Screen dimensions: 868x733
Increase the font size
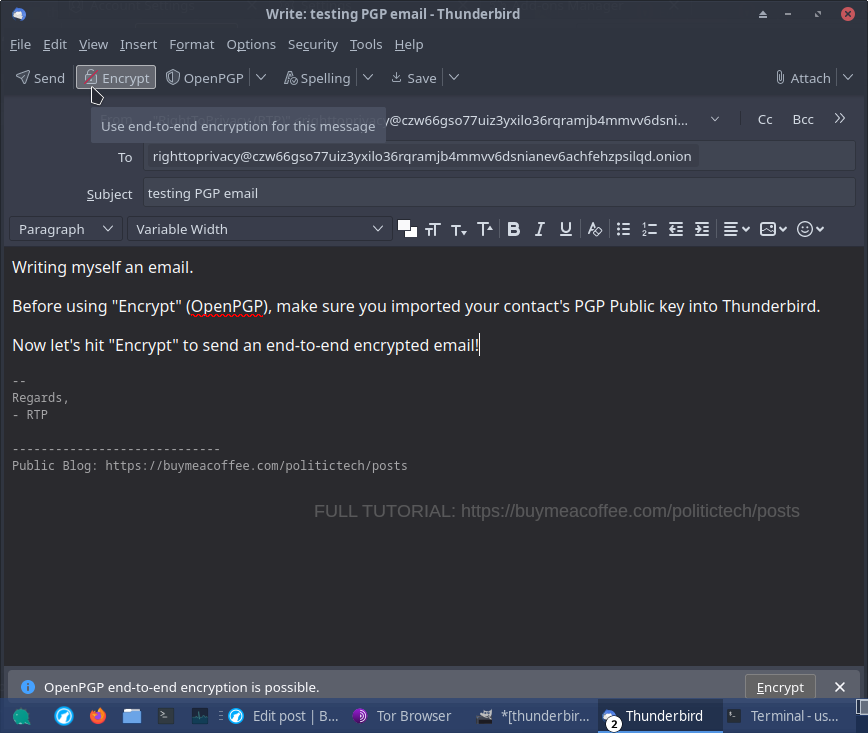pyautogui.click(x=485, y=229)
